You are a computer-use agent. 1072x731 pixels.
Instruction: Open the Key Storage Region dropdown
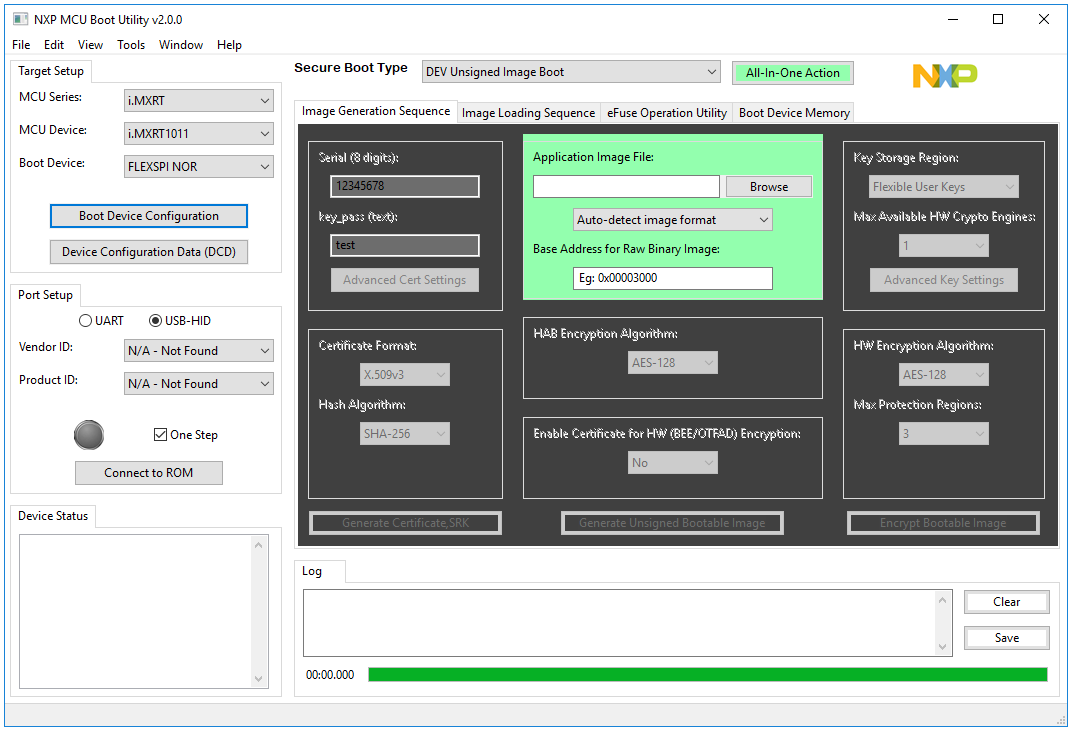pyautogui.click(x=943, y=187)
